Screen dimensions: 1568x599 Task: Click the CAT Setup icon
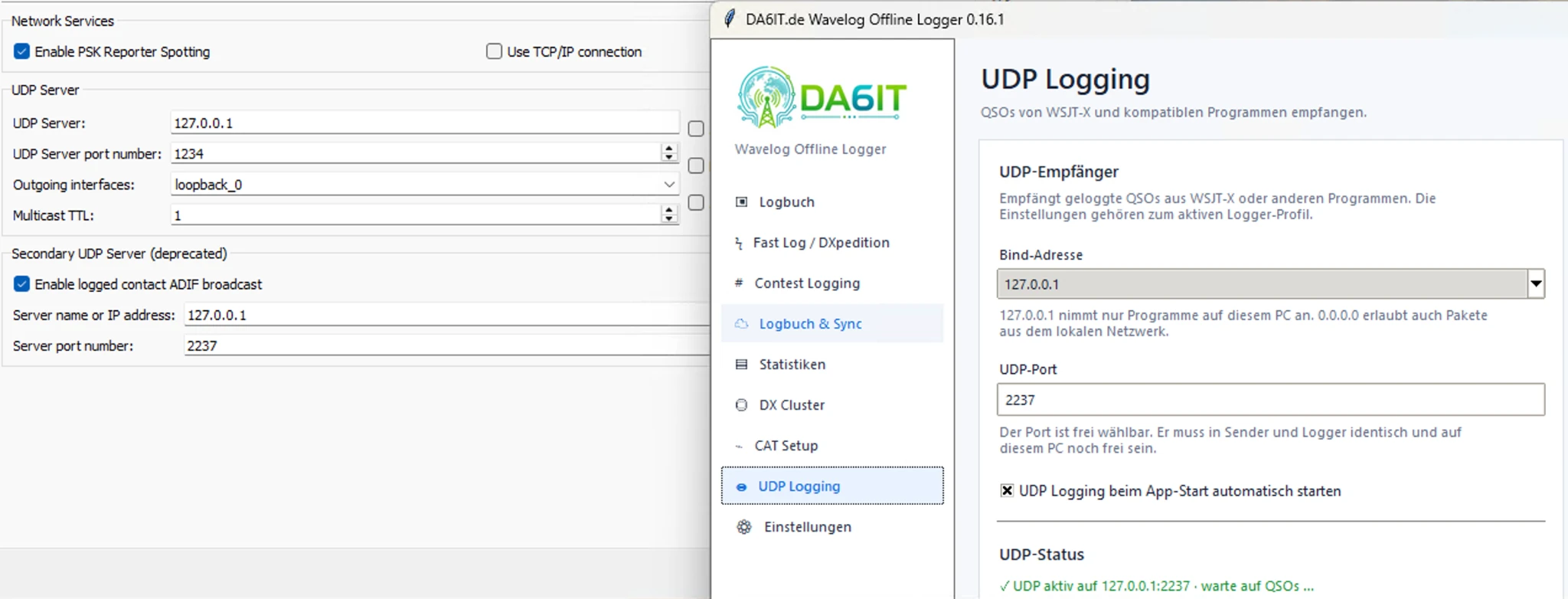point(738,447)
